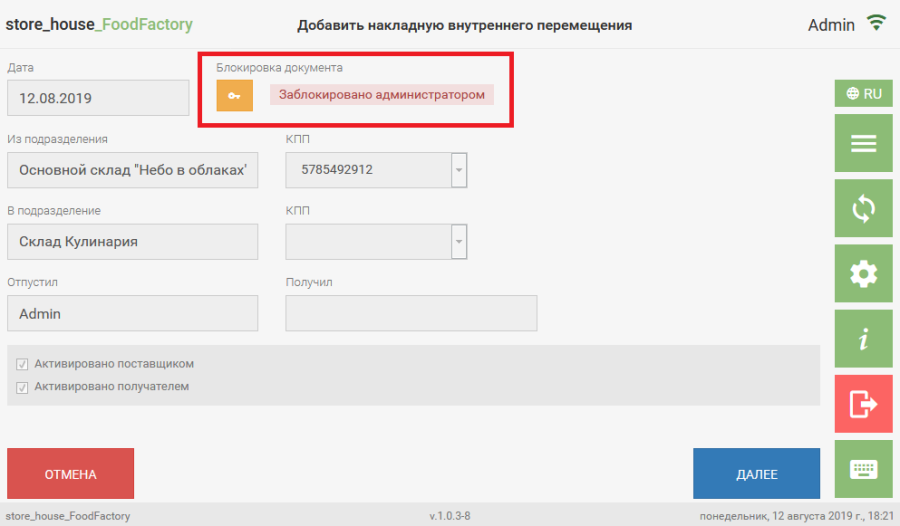
Task: Select the 'Из подразделения' field
Action: [132, 170]
